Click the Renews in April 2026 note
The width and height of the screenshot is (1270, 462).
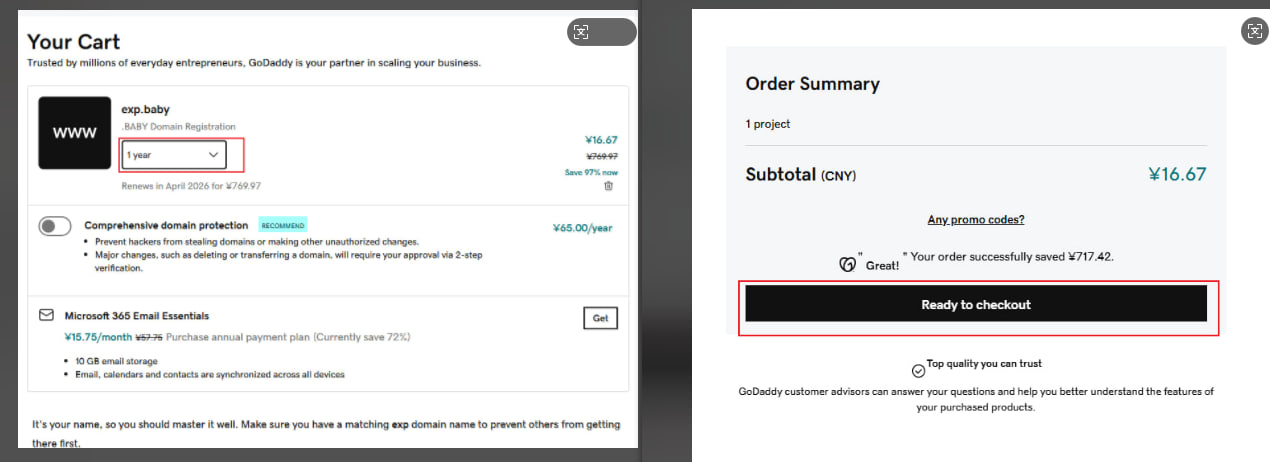point(191,186)
